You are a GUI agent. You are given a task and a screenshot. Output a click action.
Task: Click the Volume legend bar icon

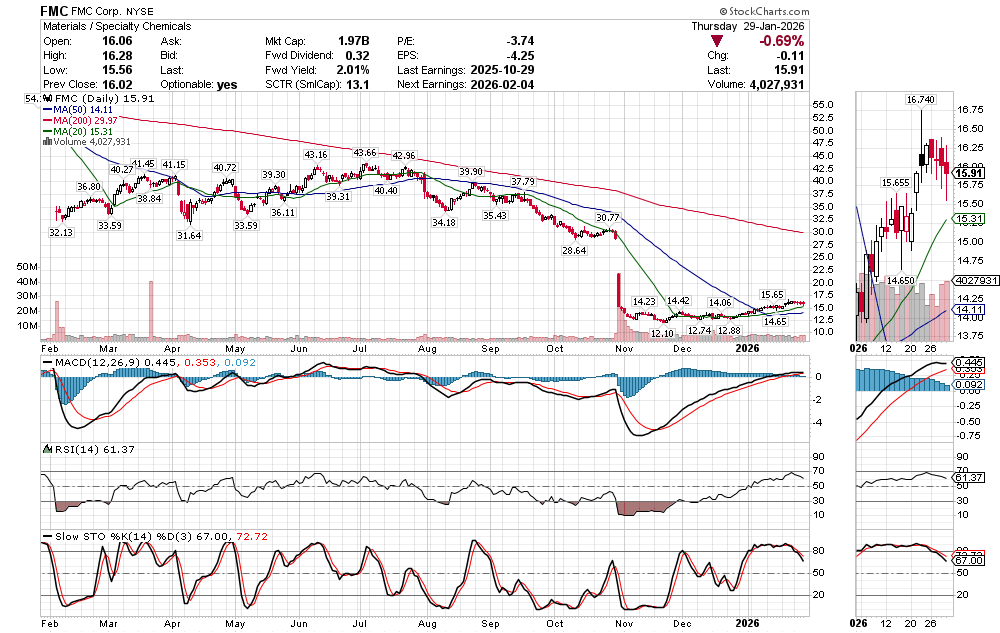click(x=46, y=142)
